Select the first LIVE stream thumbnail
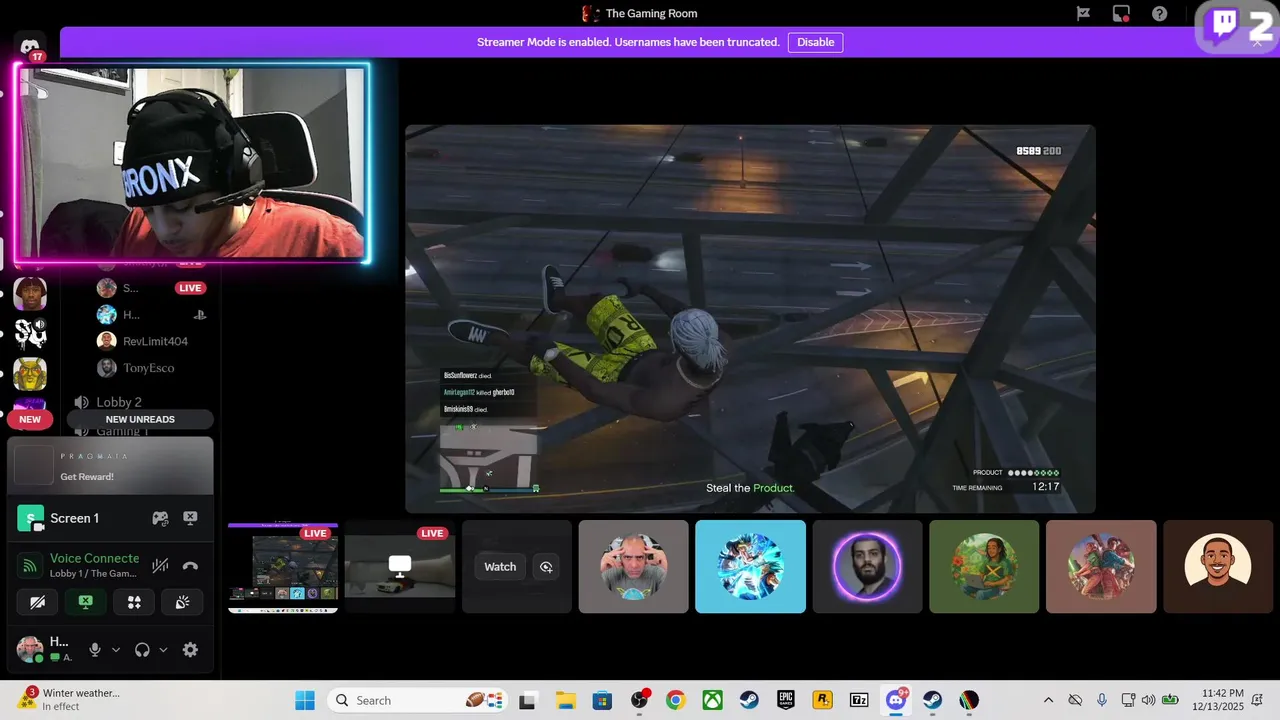The image size is (1280, 720). tap(283, 567)
